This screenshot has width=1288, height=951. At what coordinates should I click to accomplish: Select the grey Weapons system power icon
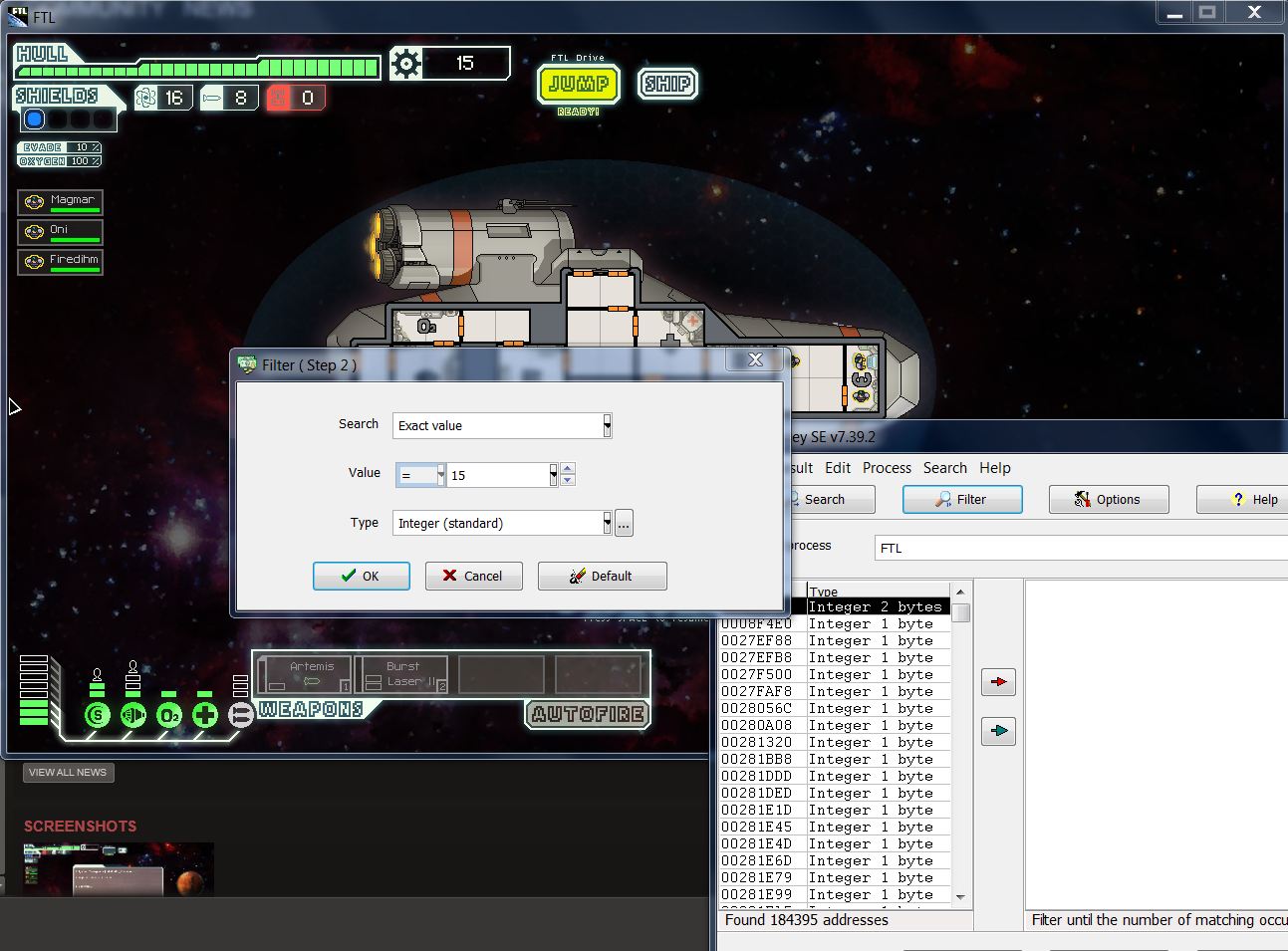pyautogui.click(x=240, y=714)
